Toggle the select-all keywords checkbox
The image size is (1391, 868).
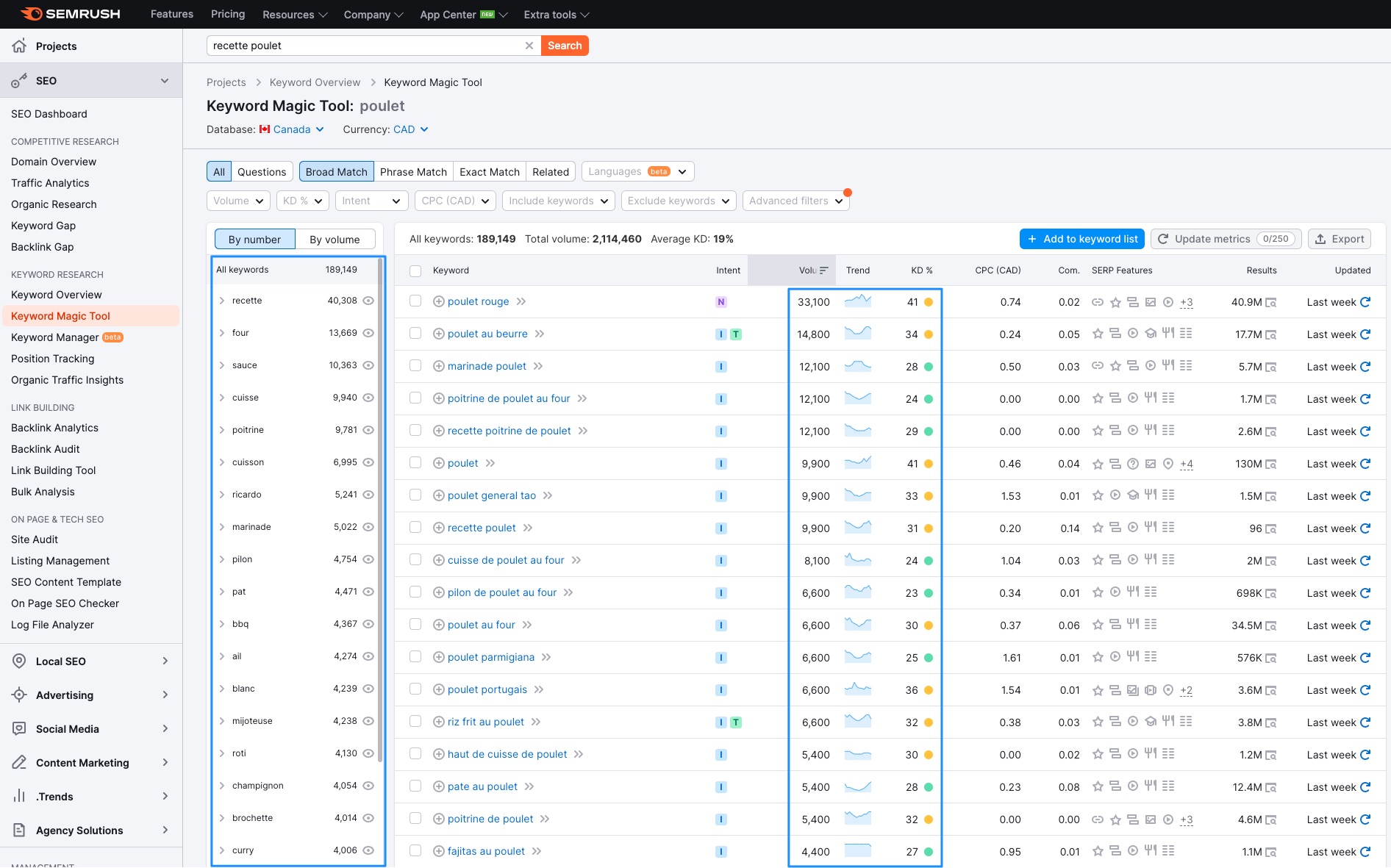415,270
